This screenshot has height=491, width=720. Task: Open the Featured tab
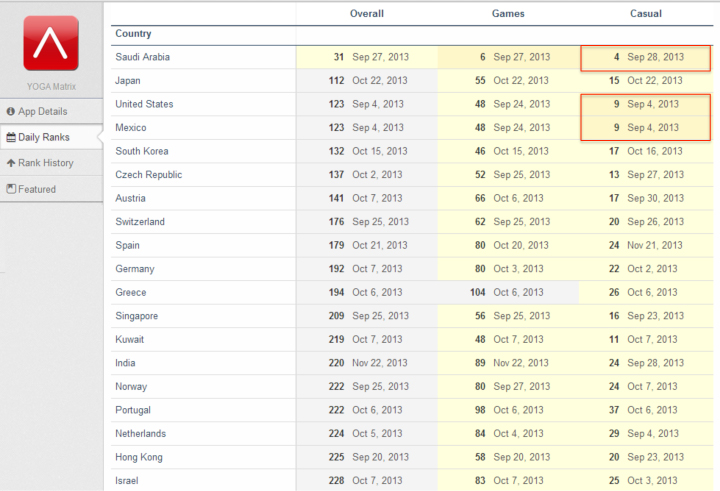click(51, 189)
